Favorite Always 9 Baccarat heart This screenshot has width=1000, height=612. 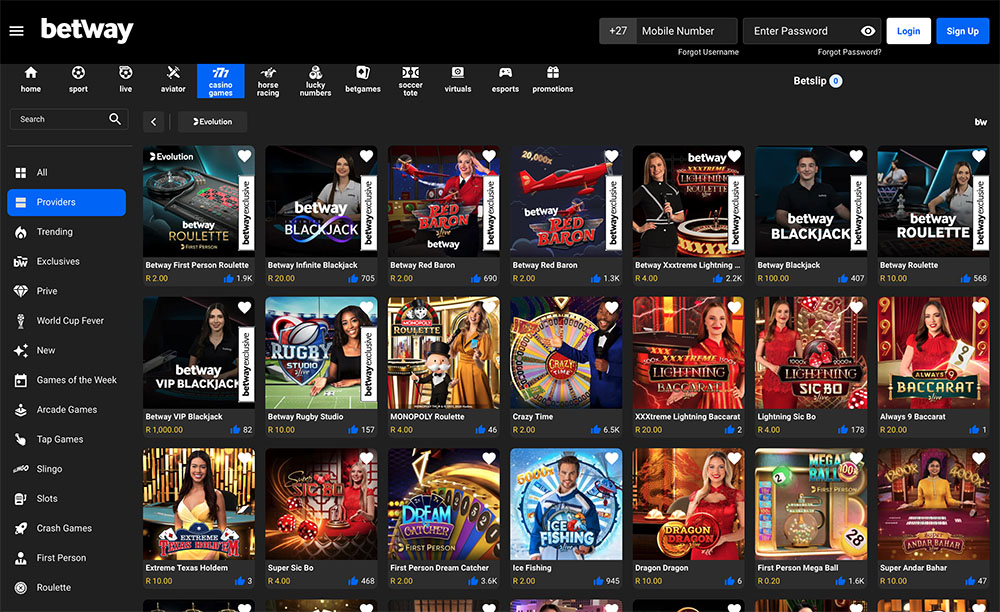978,307
